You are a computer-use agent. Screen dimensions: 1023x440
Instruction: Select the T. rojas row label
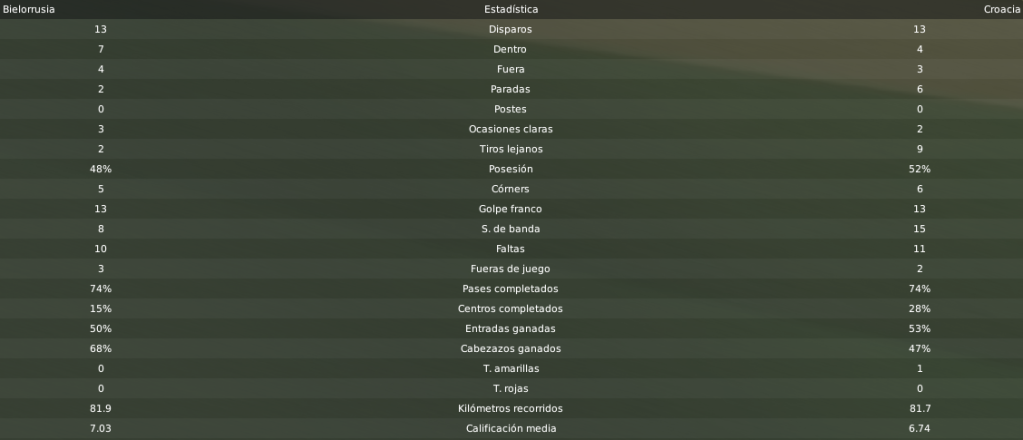pyautogui.click(x=511, y=388)
